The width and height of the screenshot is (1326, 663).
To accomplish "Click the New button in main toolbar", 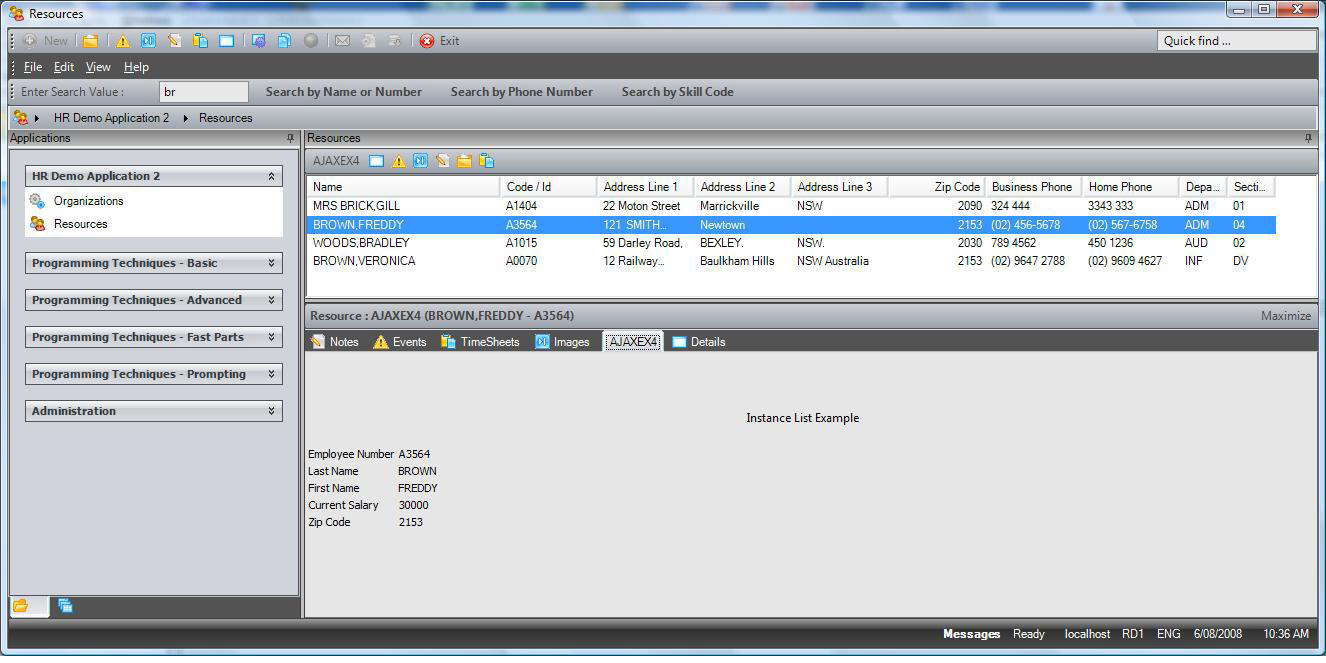I will [45, 41].
